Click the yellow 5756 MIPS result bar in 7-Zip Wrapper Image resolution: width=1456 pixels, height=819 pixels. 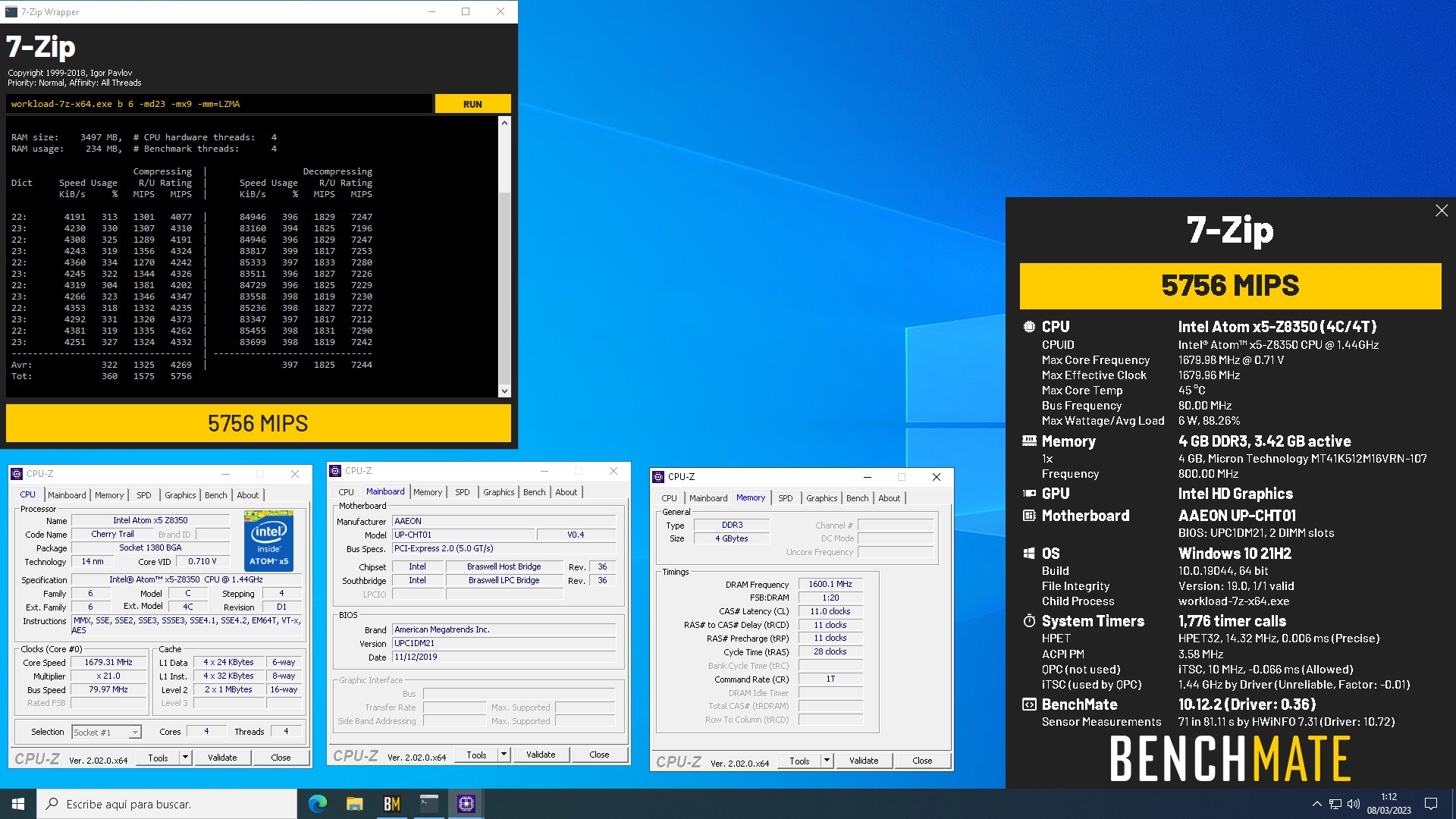pyautogui.click(x=258, y=423)
